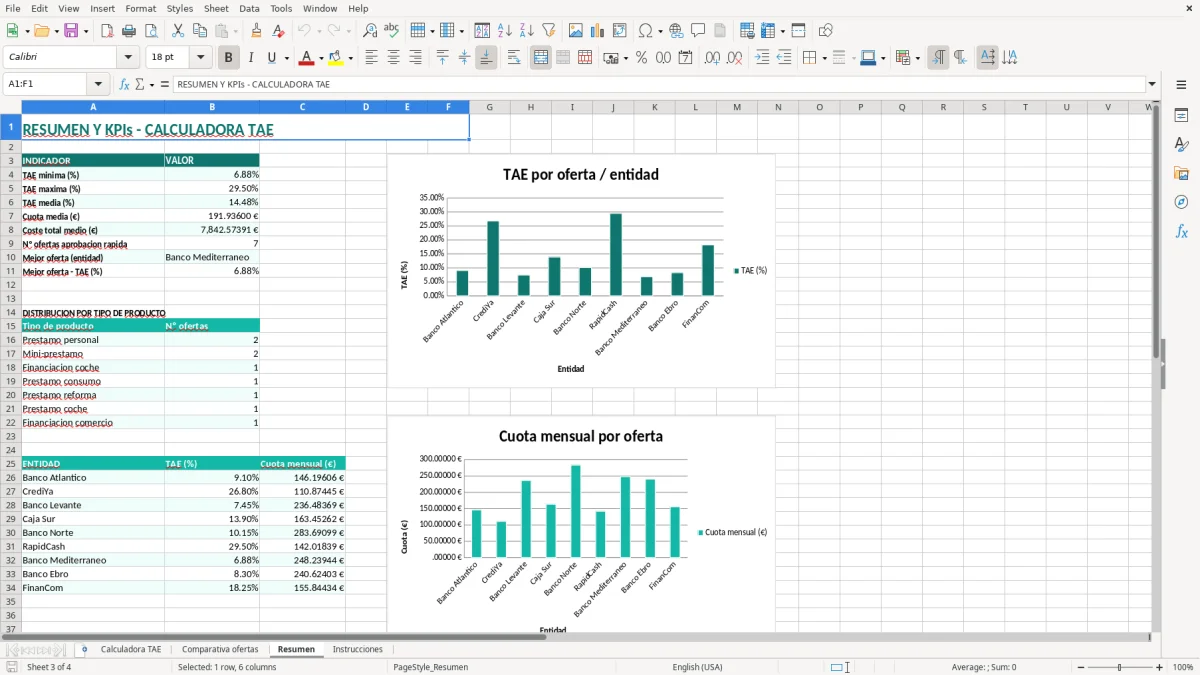Open the Borders dropdown arrow
Viewport: 1200px width, 675px height.
826,58
